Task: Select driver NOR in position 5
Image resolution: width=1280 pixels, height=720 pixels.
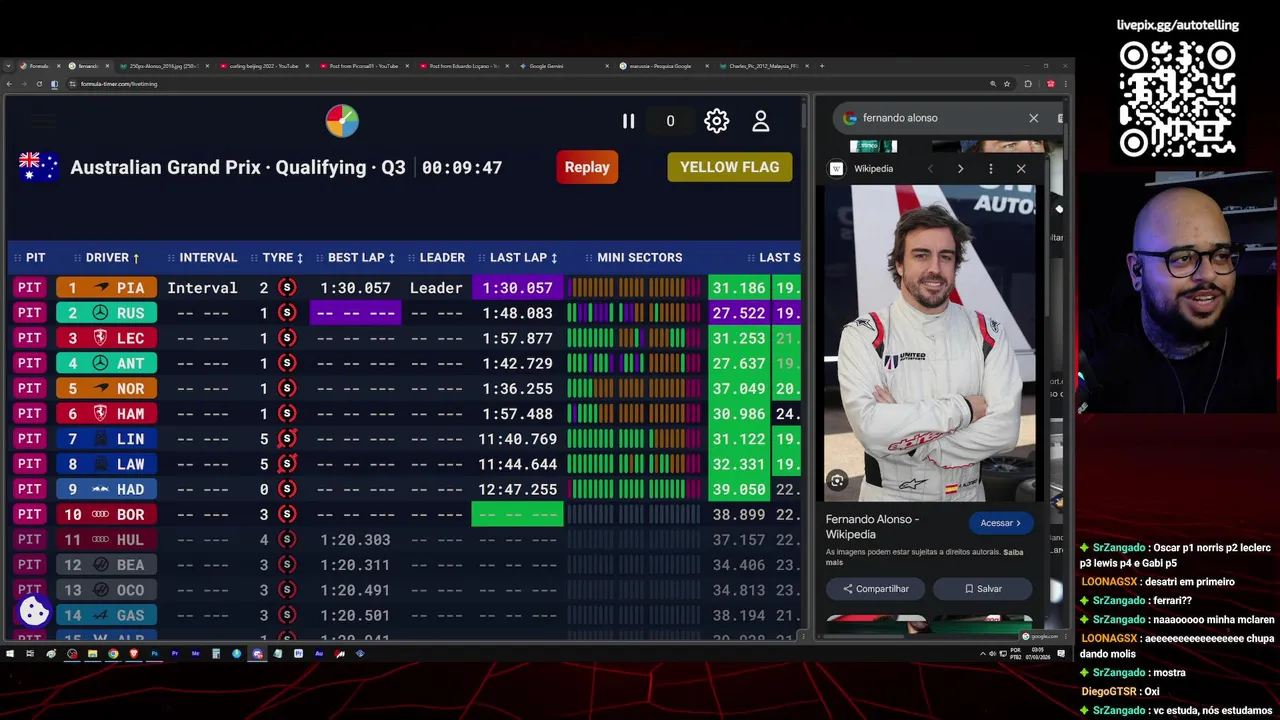Action: click(106, 388)
